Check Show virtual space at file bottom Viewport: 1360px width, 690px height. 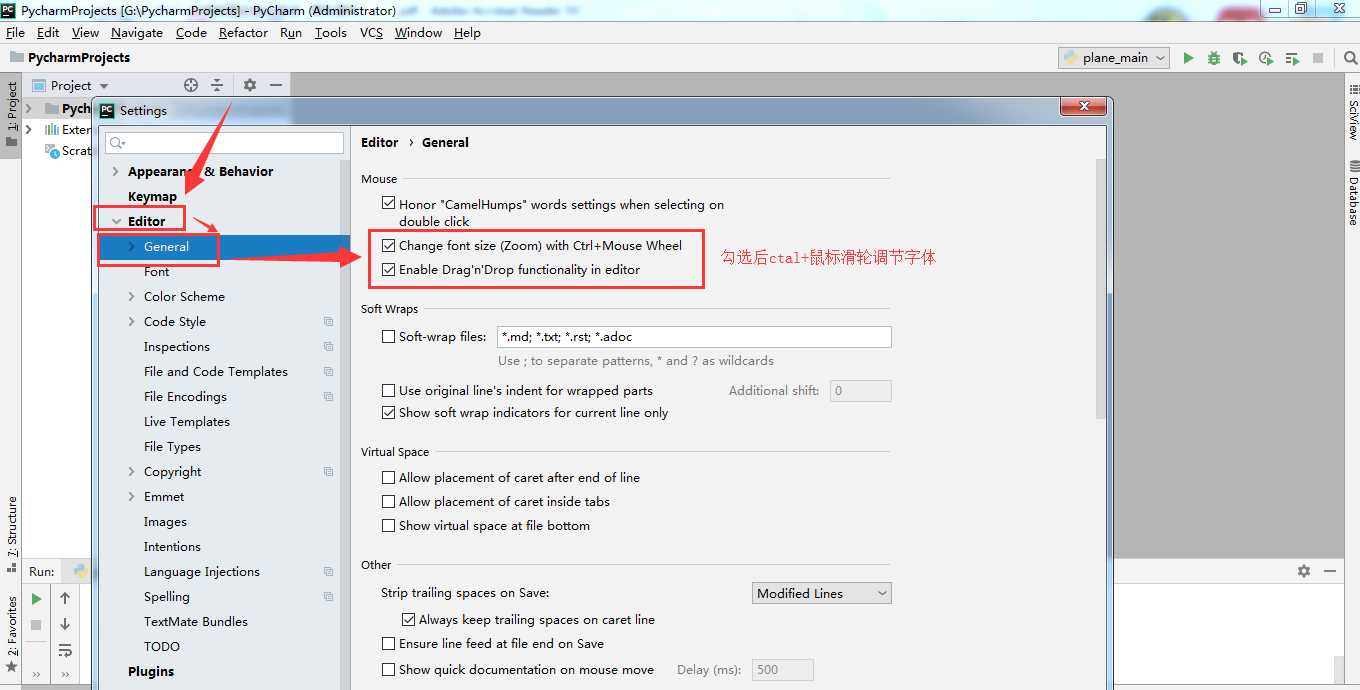coord(389,526)
